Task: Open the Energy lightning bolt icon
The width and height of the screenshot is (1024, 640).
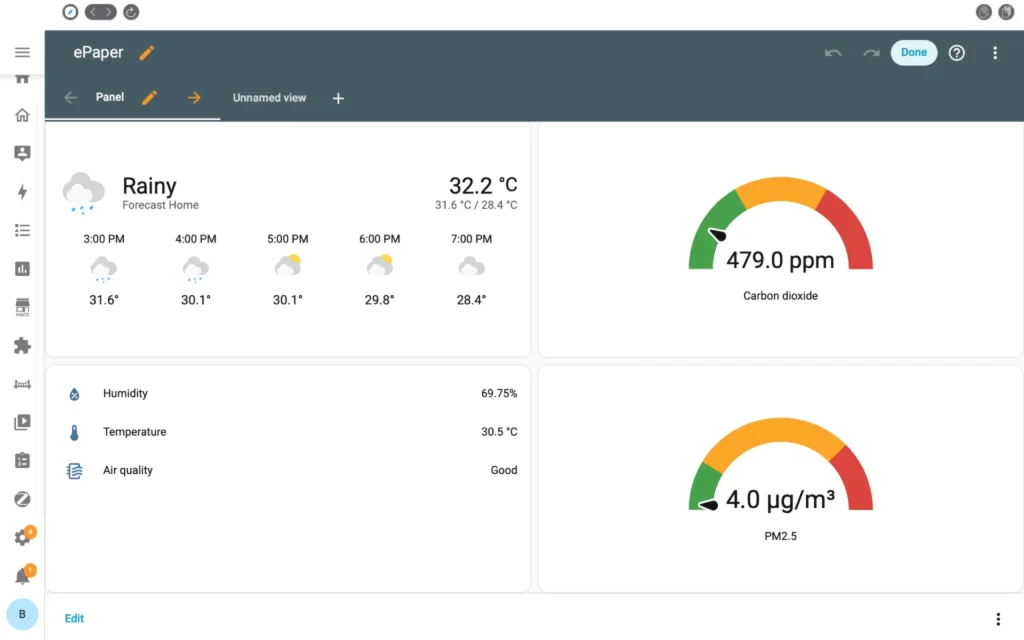Action: [x=22, y=191]
